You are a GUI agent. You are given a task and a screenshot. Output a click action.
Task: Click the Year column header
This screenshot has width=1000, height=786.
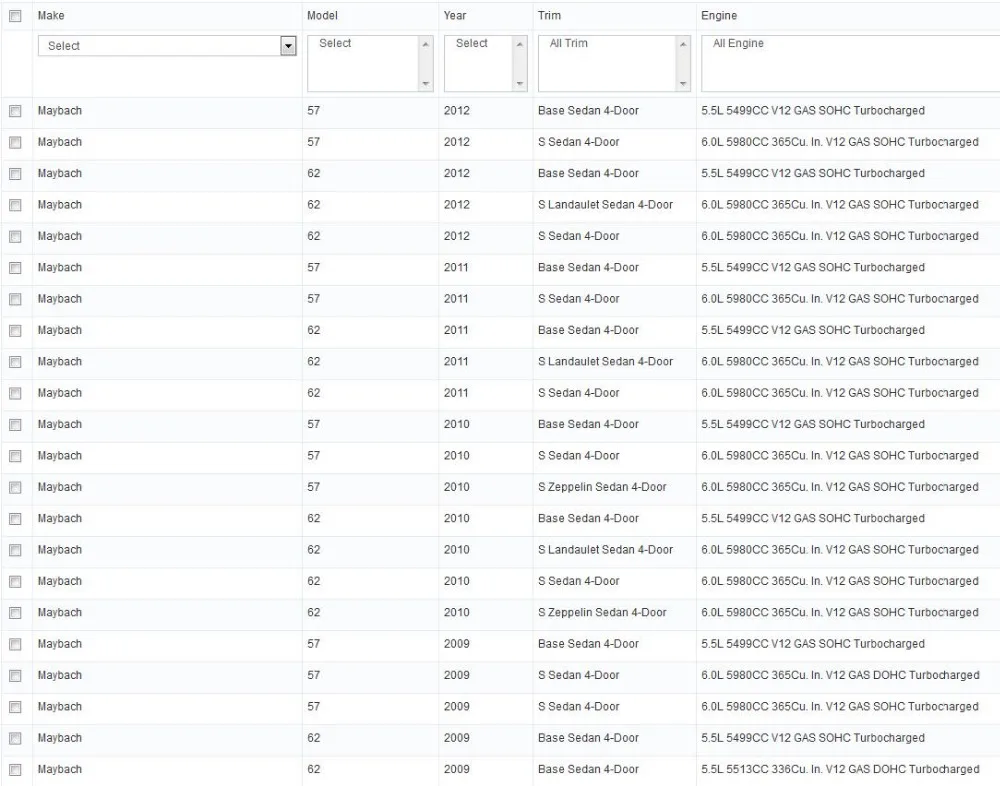tap(455, 15)
